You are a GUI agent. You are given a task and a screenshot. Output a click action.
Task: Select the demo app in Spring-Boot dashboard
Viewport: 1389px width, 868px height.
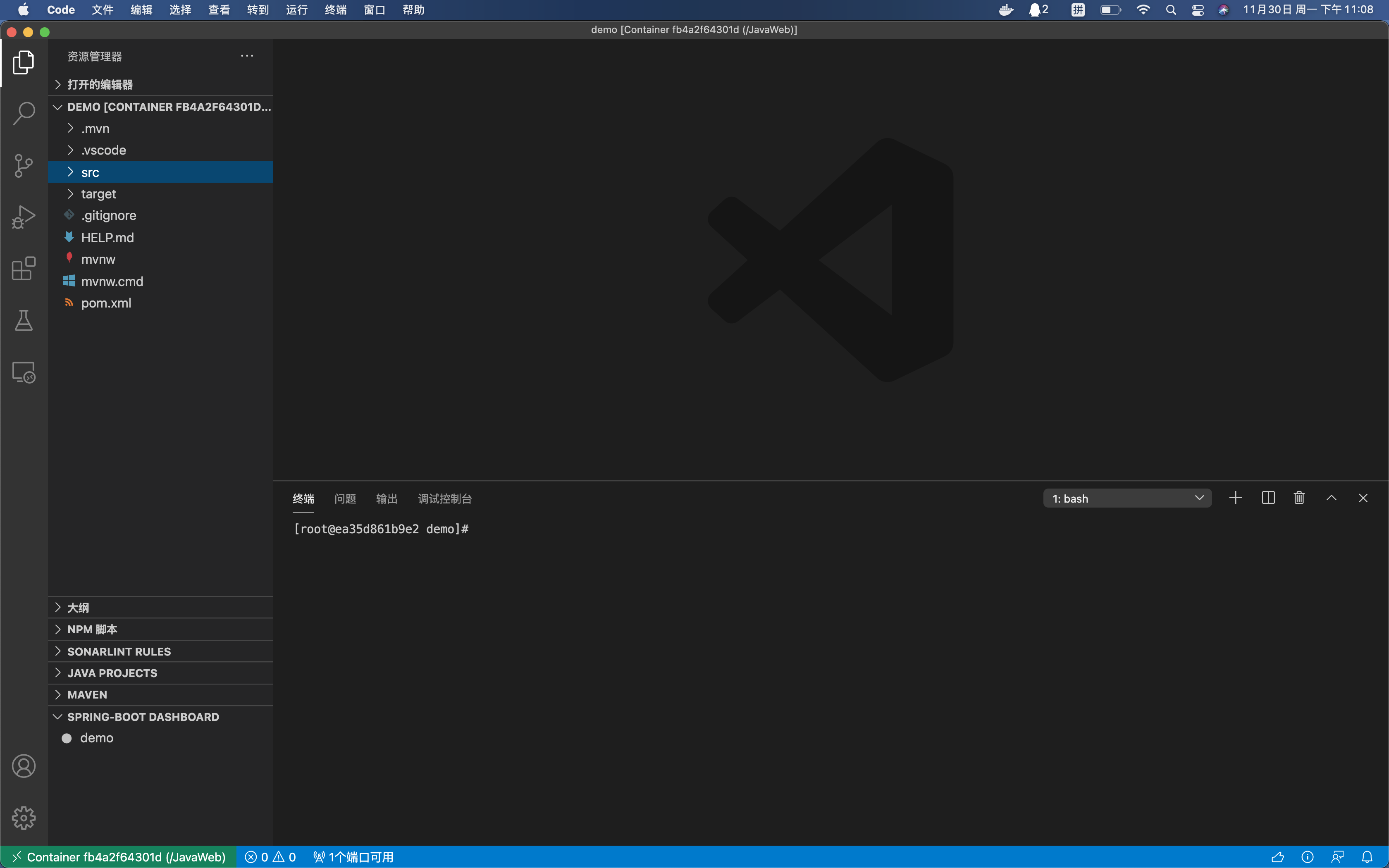[160, 738]
